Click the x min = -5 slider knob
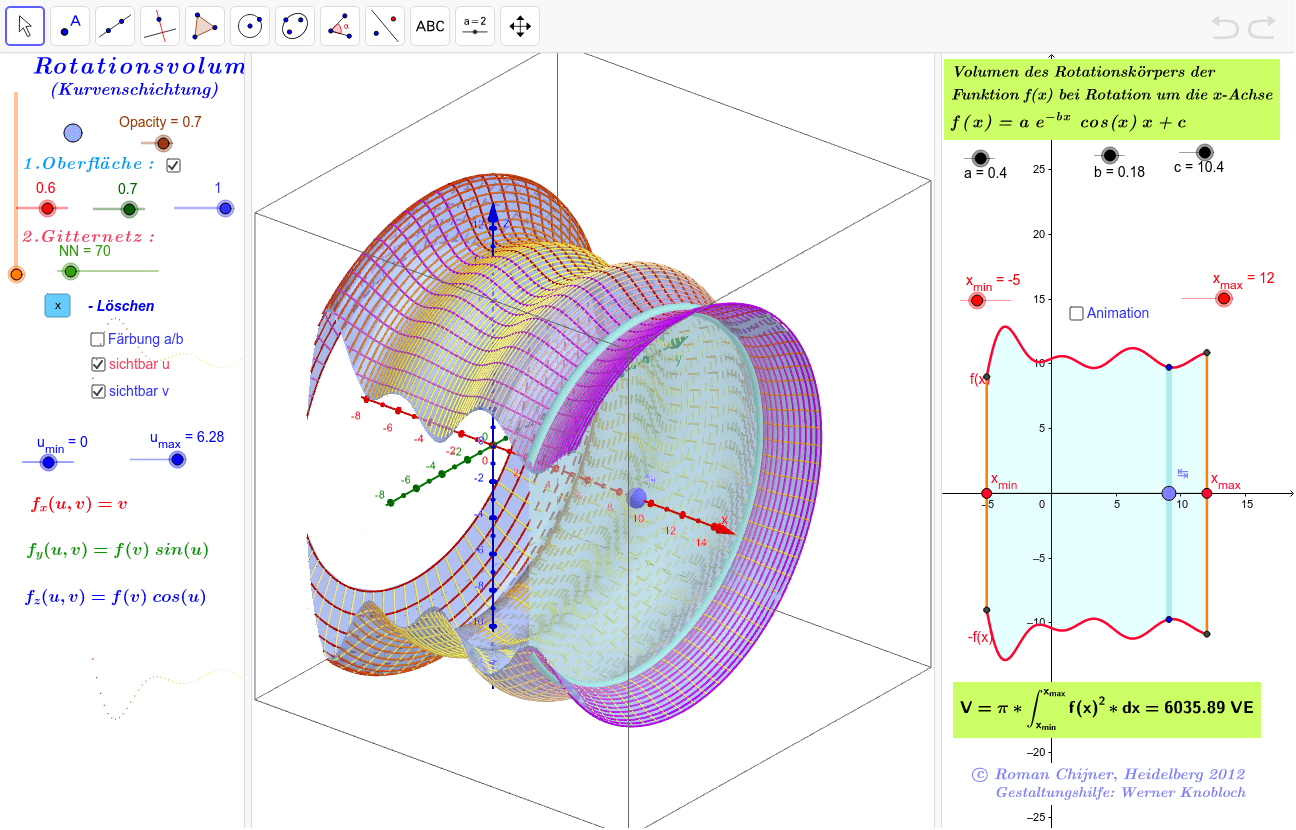1296x830 pixels. (977, 300)
